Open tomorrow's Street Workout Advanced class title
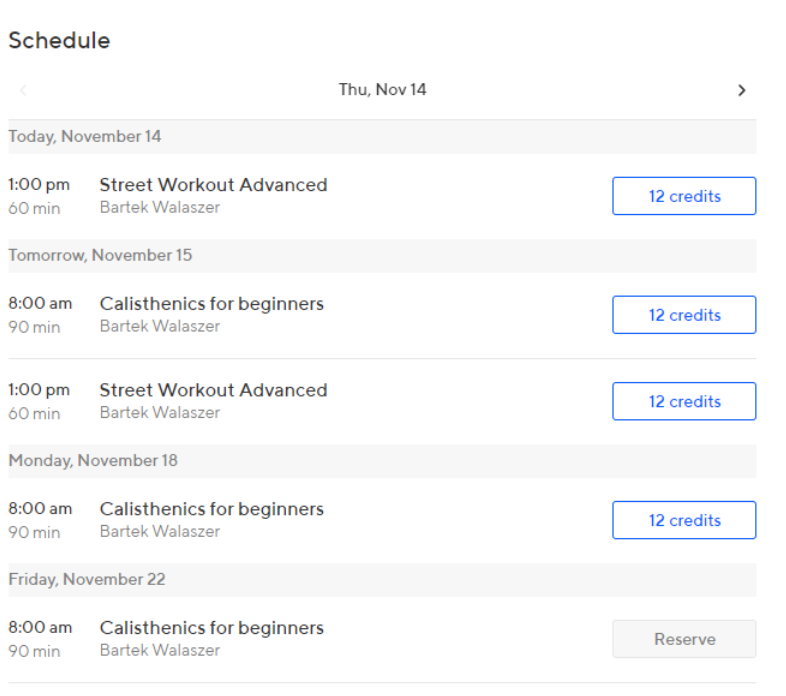 pos(214,390)
